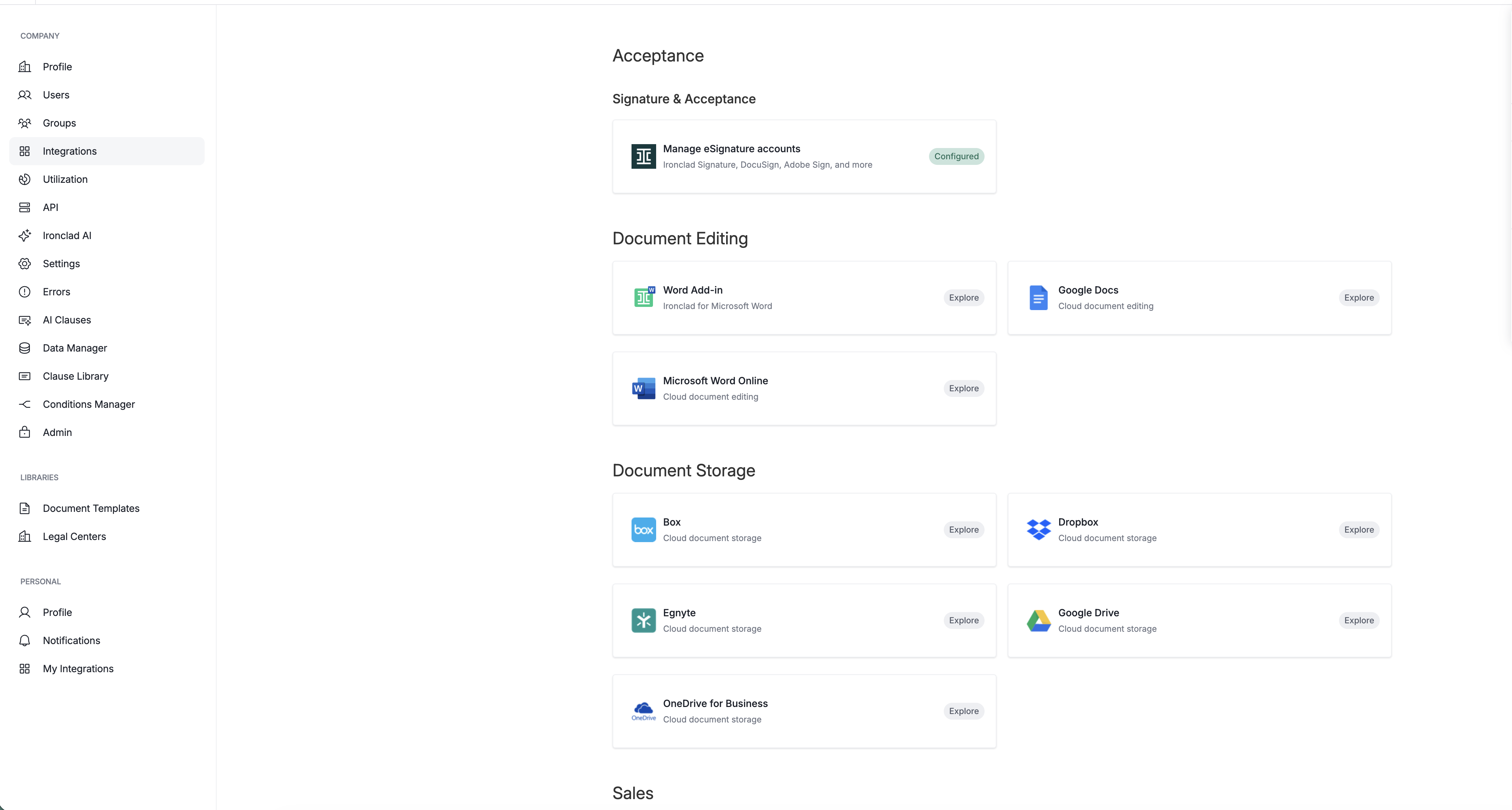This screenshot has height=810, width=1512.
Task: Click the Google Docs logo icon
Action: [1038, 297]
